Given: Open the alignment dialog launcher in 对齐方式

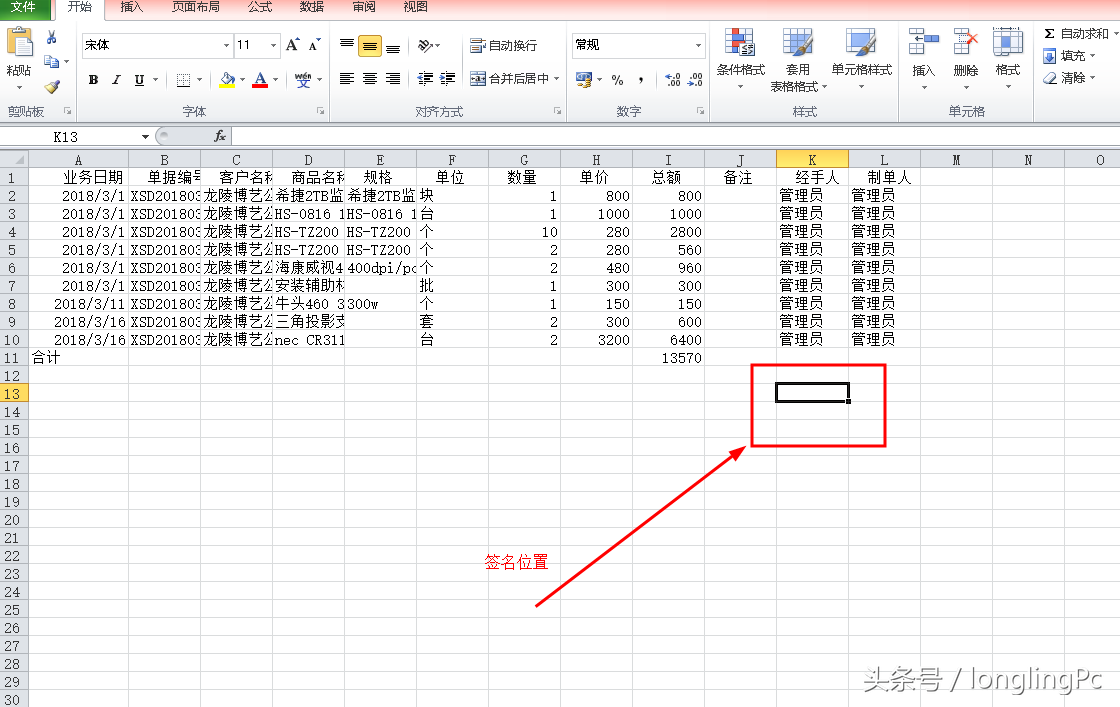Looking at the screenshot, I should pos(557,111).
